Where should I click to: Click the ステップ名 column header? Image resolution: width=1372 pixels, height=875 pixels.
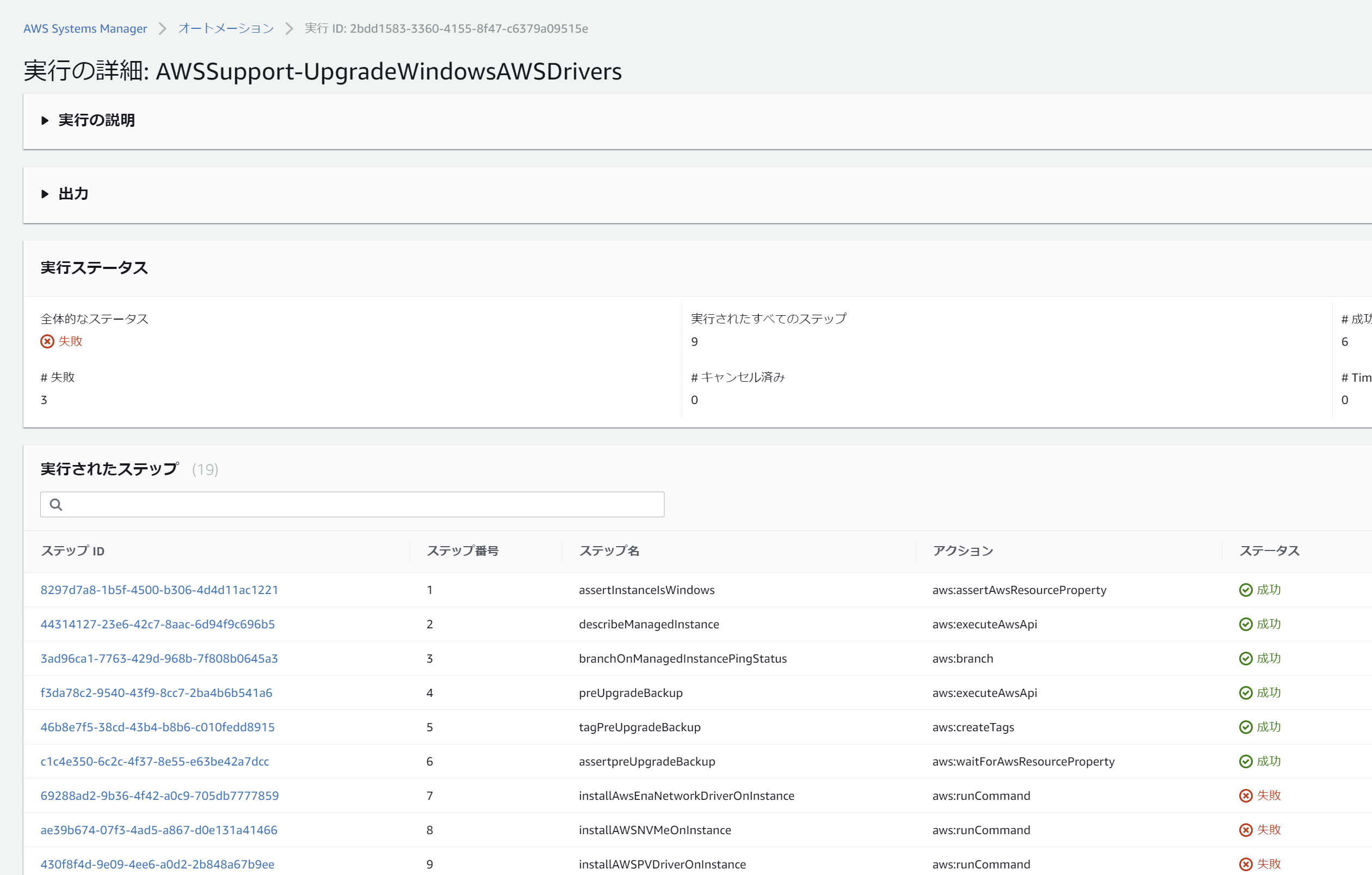pos(608,550)
